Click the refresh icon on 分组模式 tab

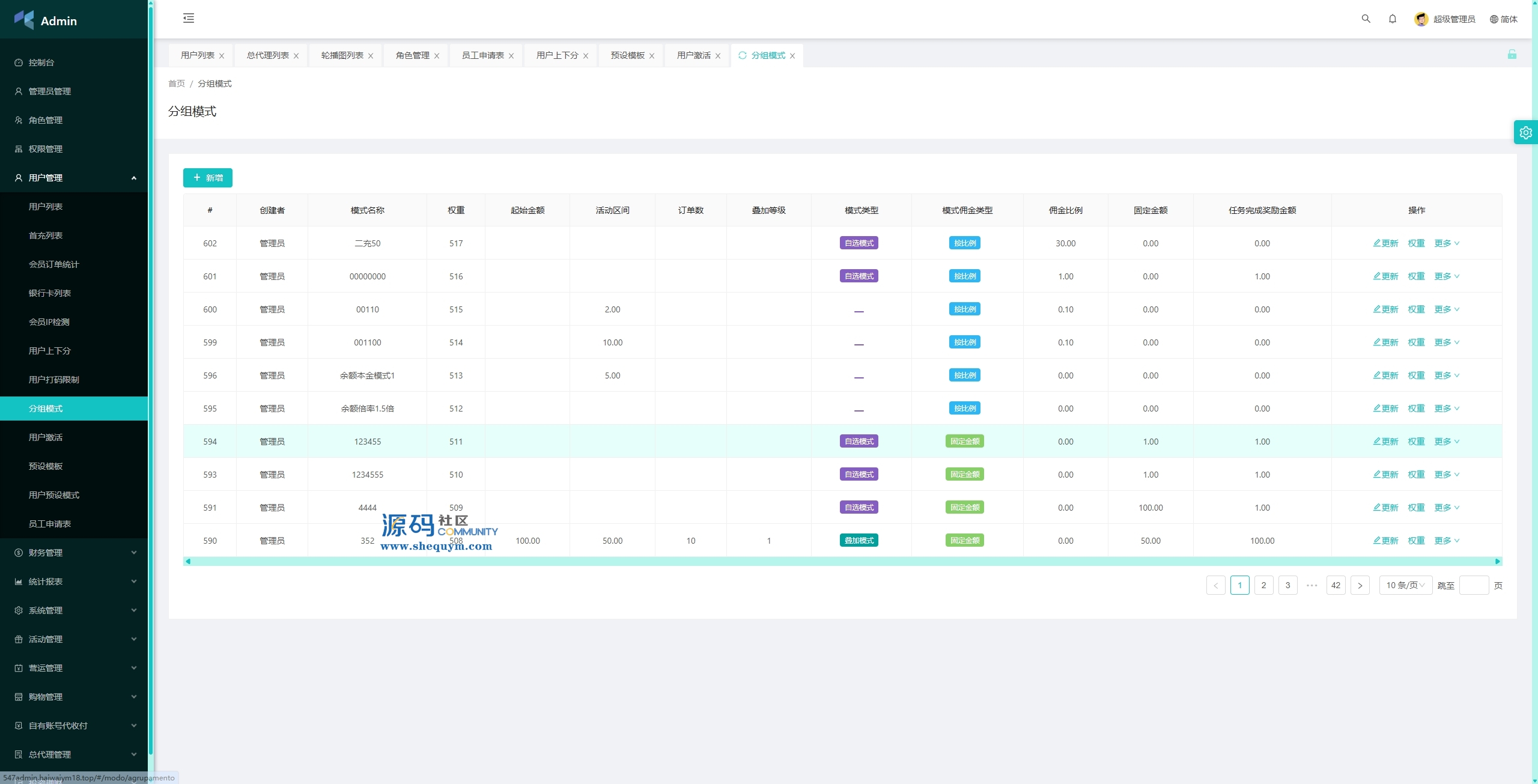(x=743, y=55)
